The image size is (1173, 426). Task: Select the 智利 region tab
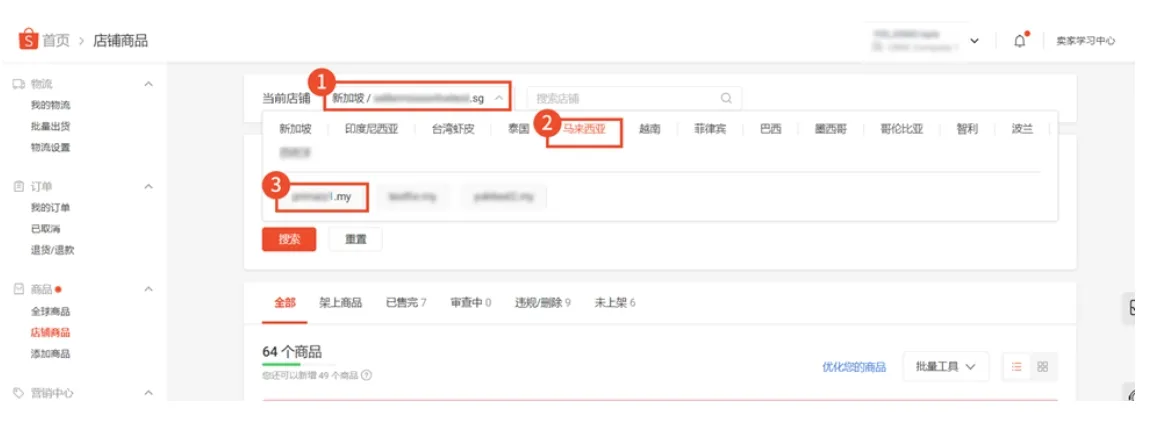click(967, 129)
